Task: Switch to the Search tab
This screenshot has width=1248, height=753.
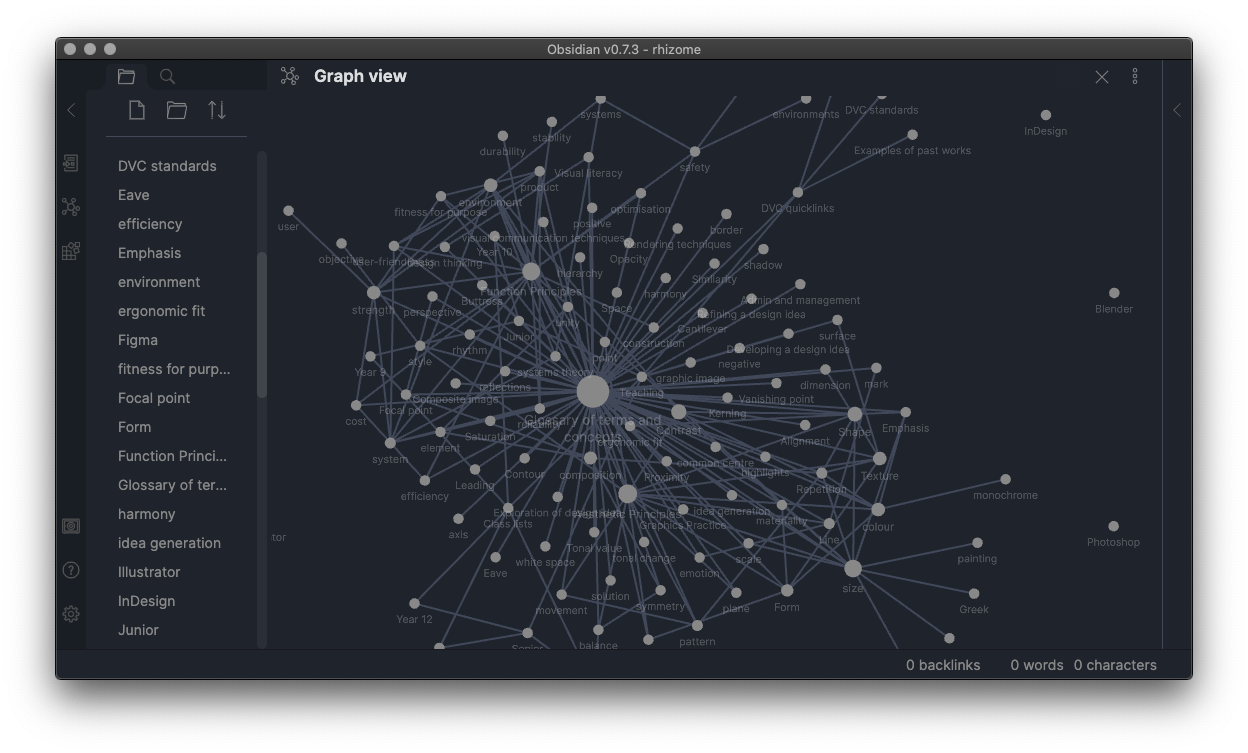Action: click(167, 76)
